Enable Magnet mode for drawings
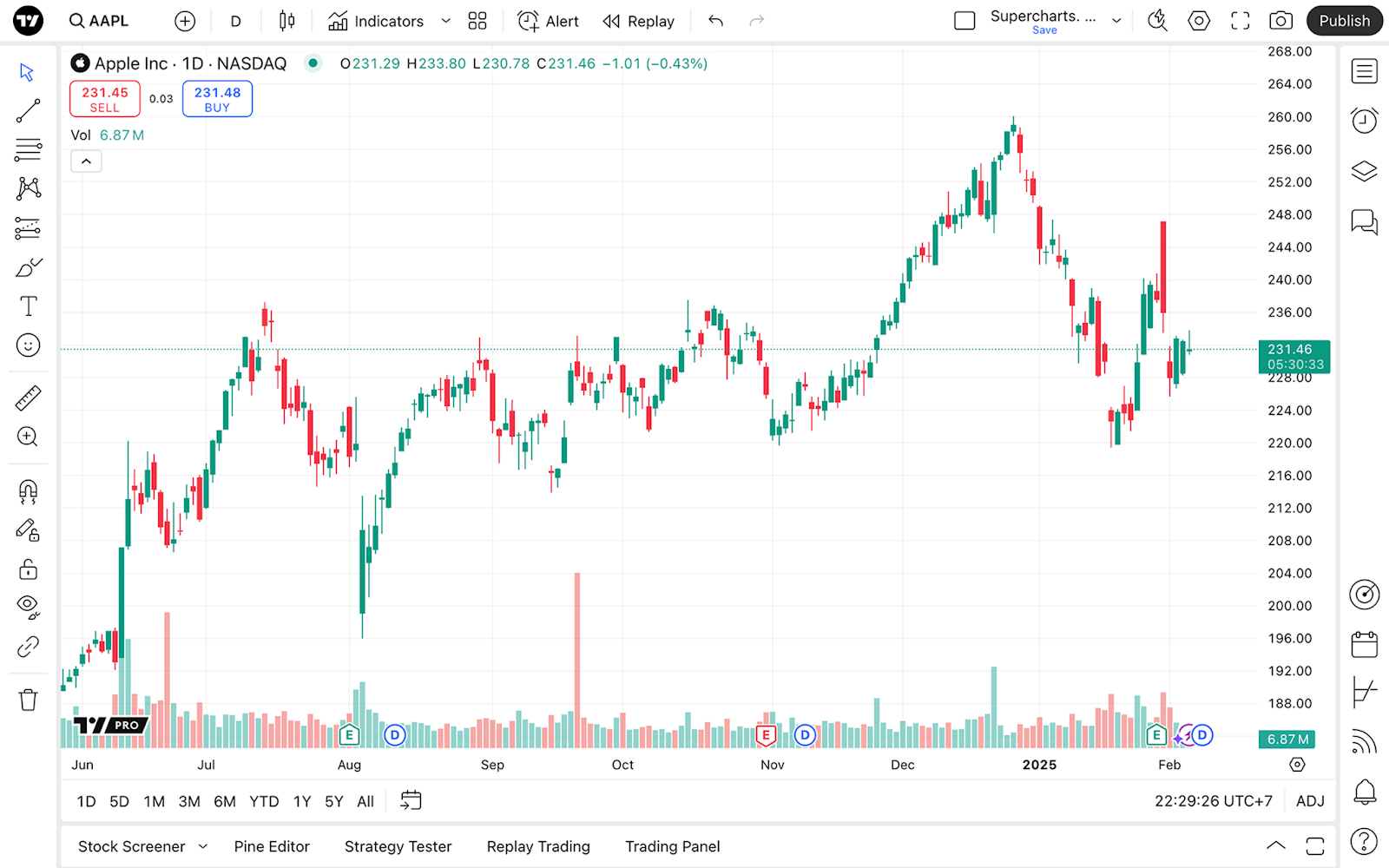1389x868 pixels. 28,491
